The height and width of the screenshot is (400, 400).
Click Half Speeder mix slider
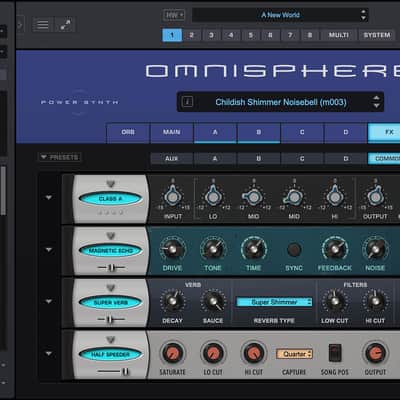113,371
